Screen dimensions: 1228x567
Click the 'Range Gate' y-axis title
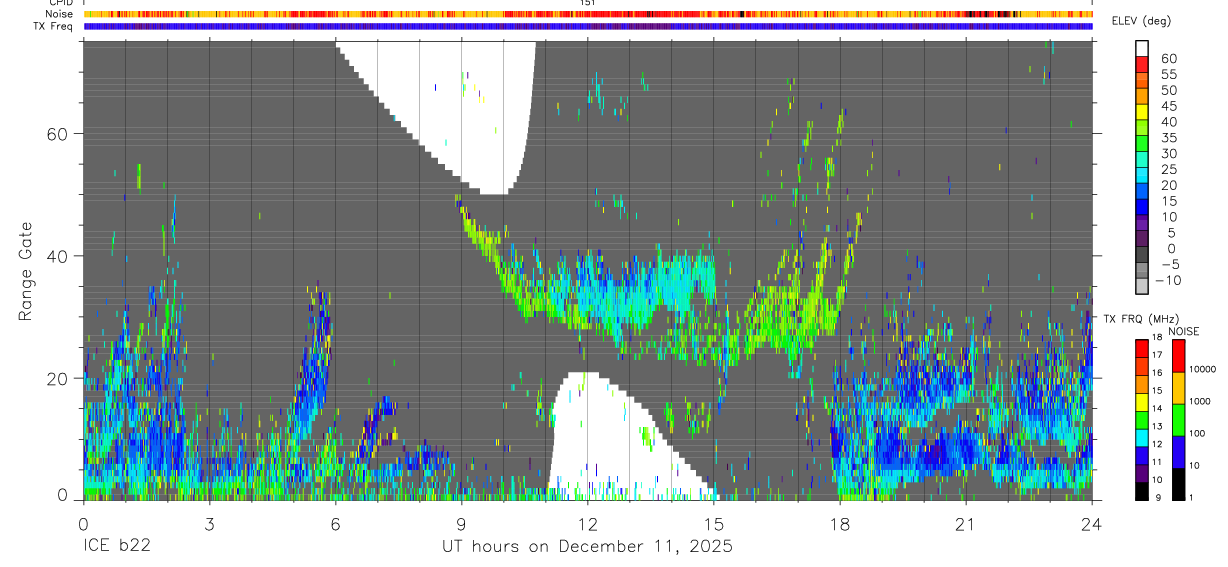click(x=26, y=272)
